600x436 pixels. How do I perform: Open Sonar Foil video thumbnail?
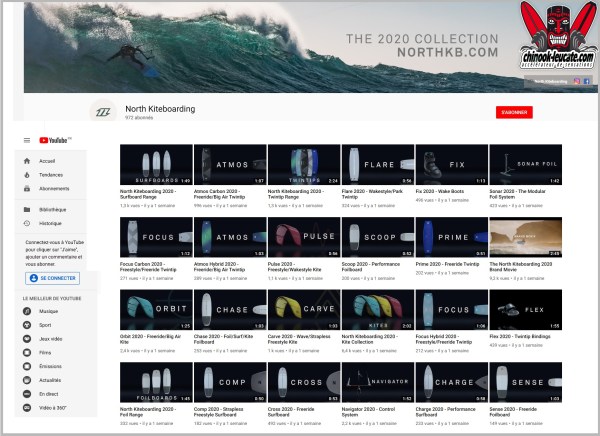pos(525,165)
